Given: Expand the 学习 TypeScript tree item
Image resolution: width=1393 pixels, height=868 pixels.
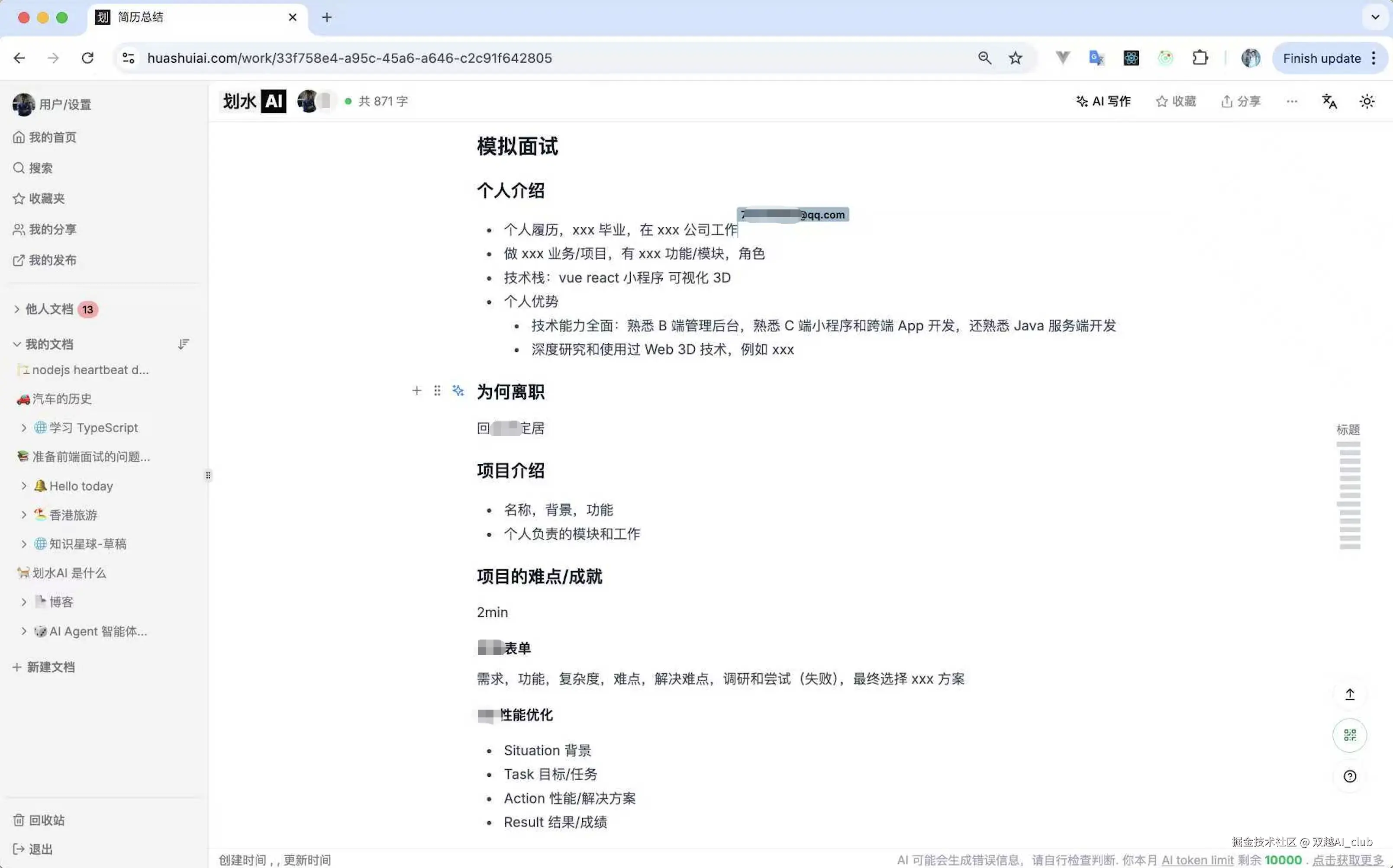Looking at the screenshot, I should click(x=23, y=428).
